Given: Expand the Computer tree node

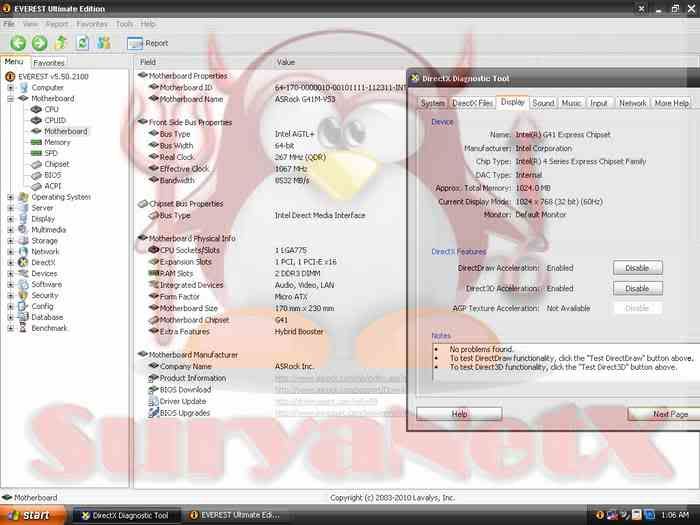Looking at the screenshot, I should pyautogui.click(x=10, y=88).
